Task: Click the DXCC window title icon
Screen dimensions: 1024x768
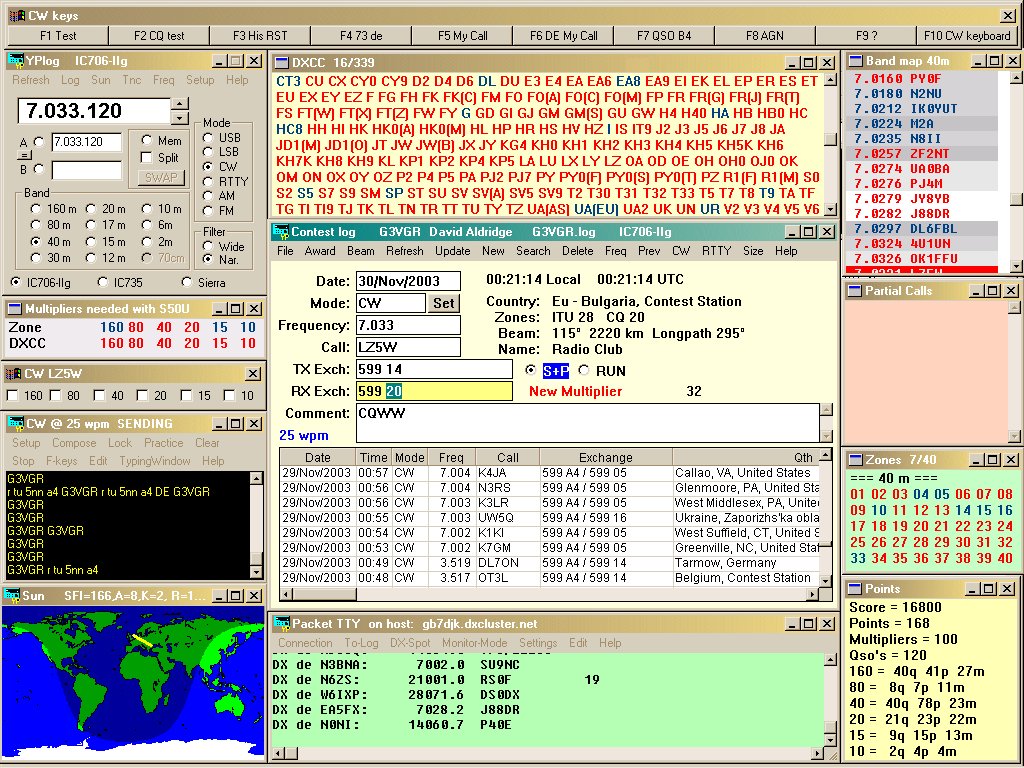Action: (x=281, y=62)
